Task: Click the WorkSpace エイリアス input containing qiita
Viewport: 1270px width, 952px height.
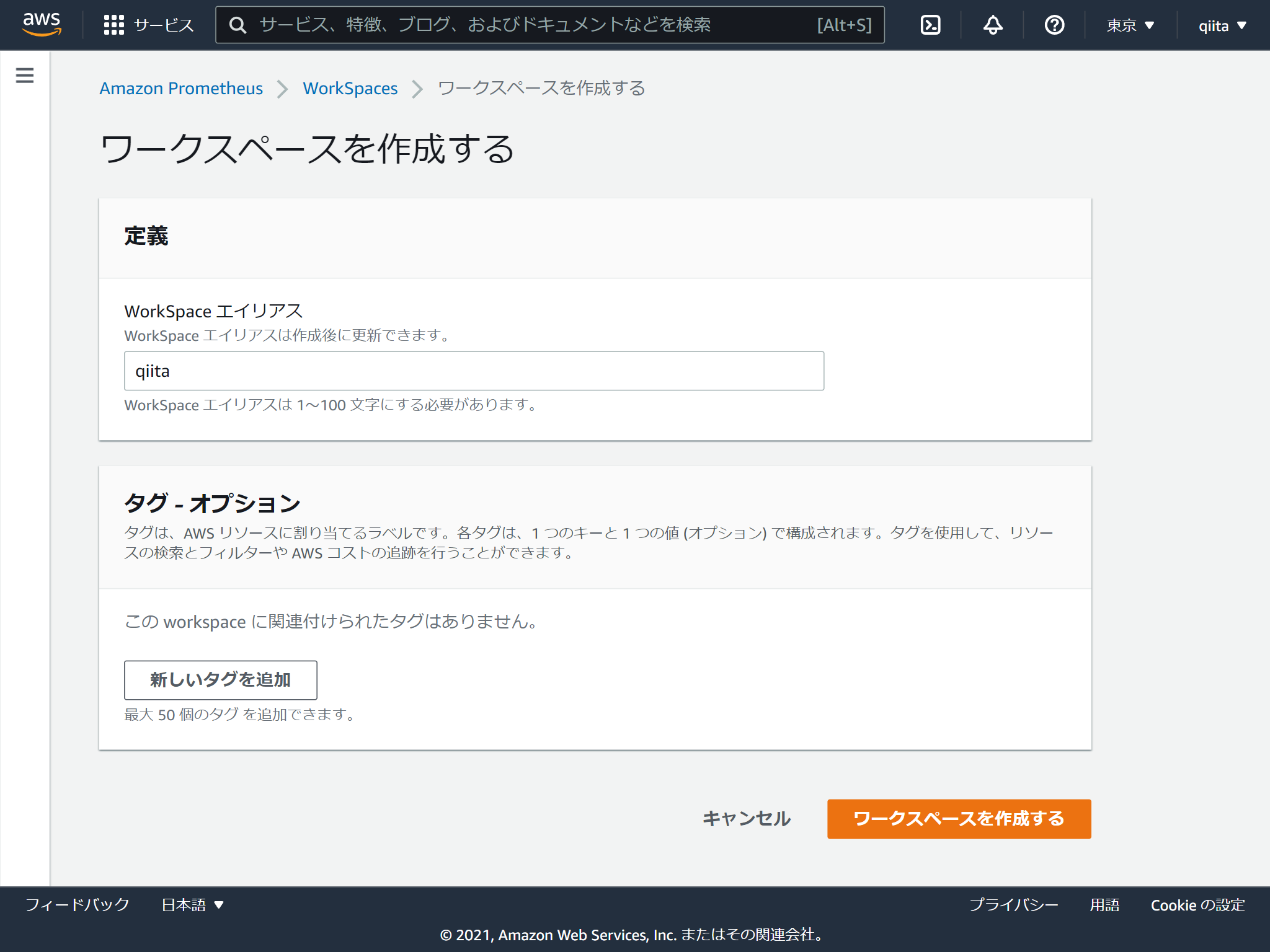Action: click(x=474, y=371)
